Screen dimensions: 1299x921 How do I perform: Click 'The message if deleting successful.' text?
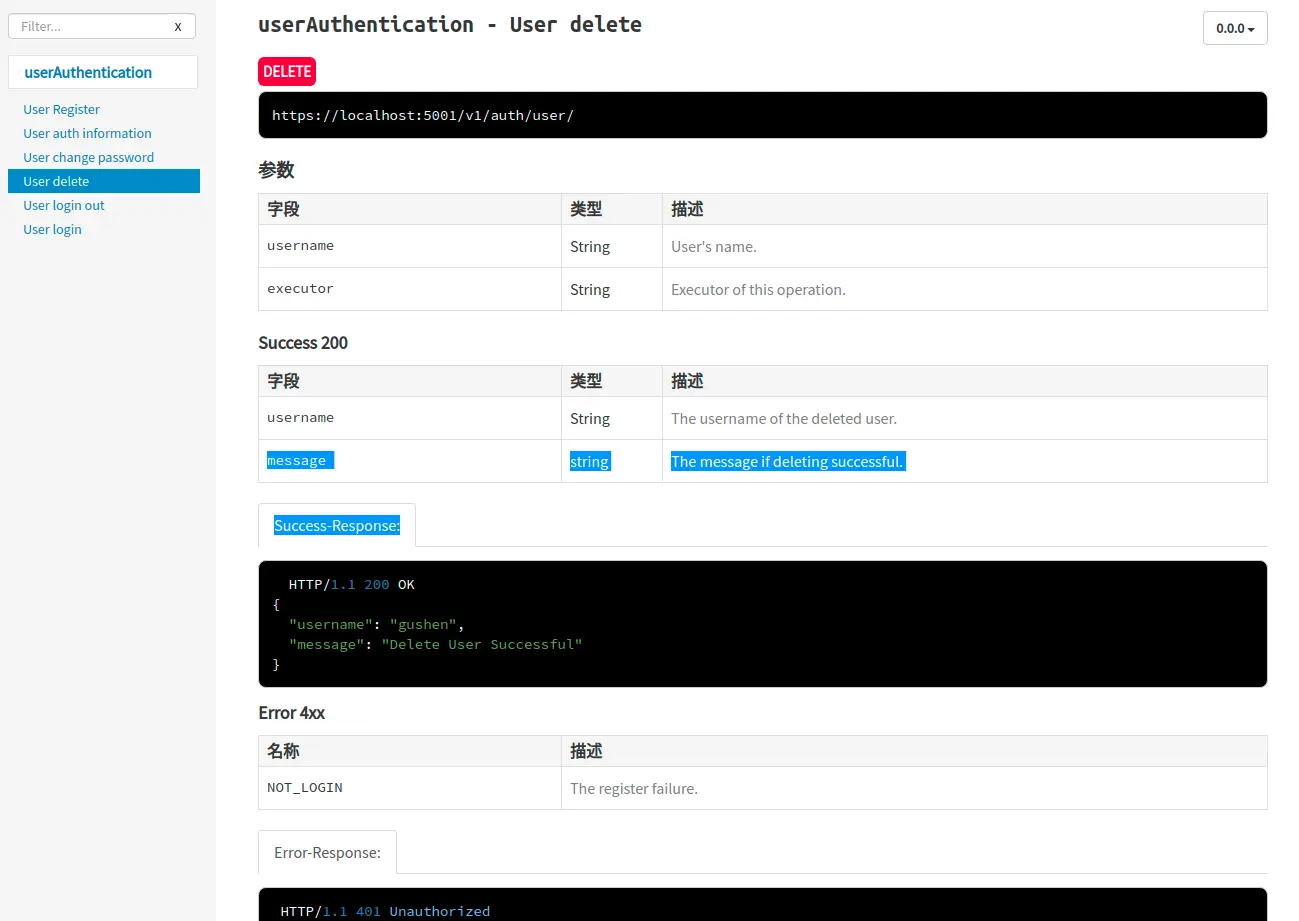(788, 461)
